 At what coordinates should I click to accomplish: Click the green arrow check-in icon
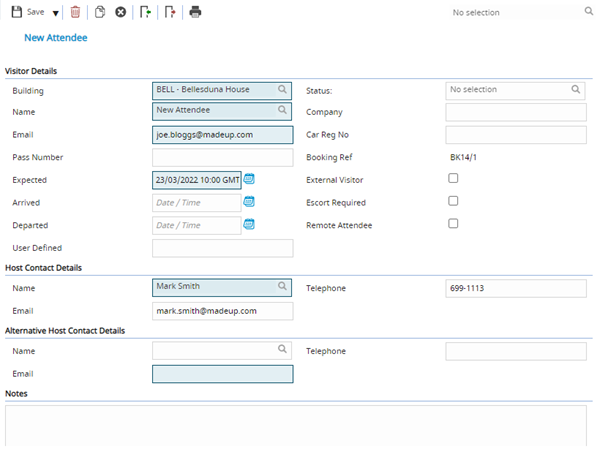[x=146, y=12]
